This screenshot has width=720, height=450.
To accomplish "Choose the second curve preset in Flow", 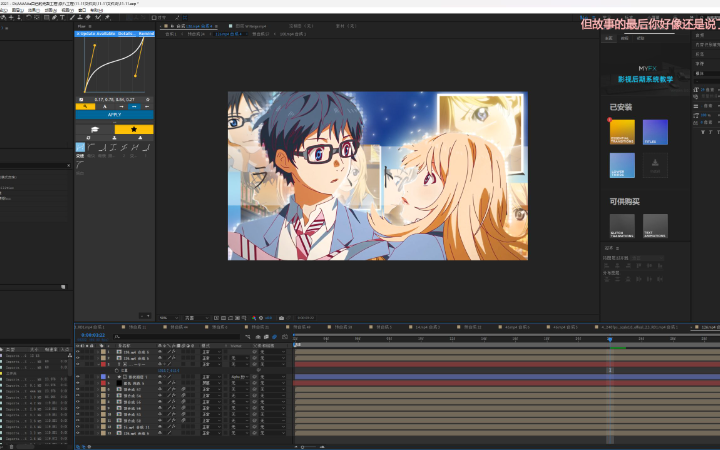I will (91, 147).
